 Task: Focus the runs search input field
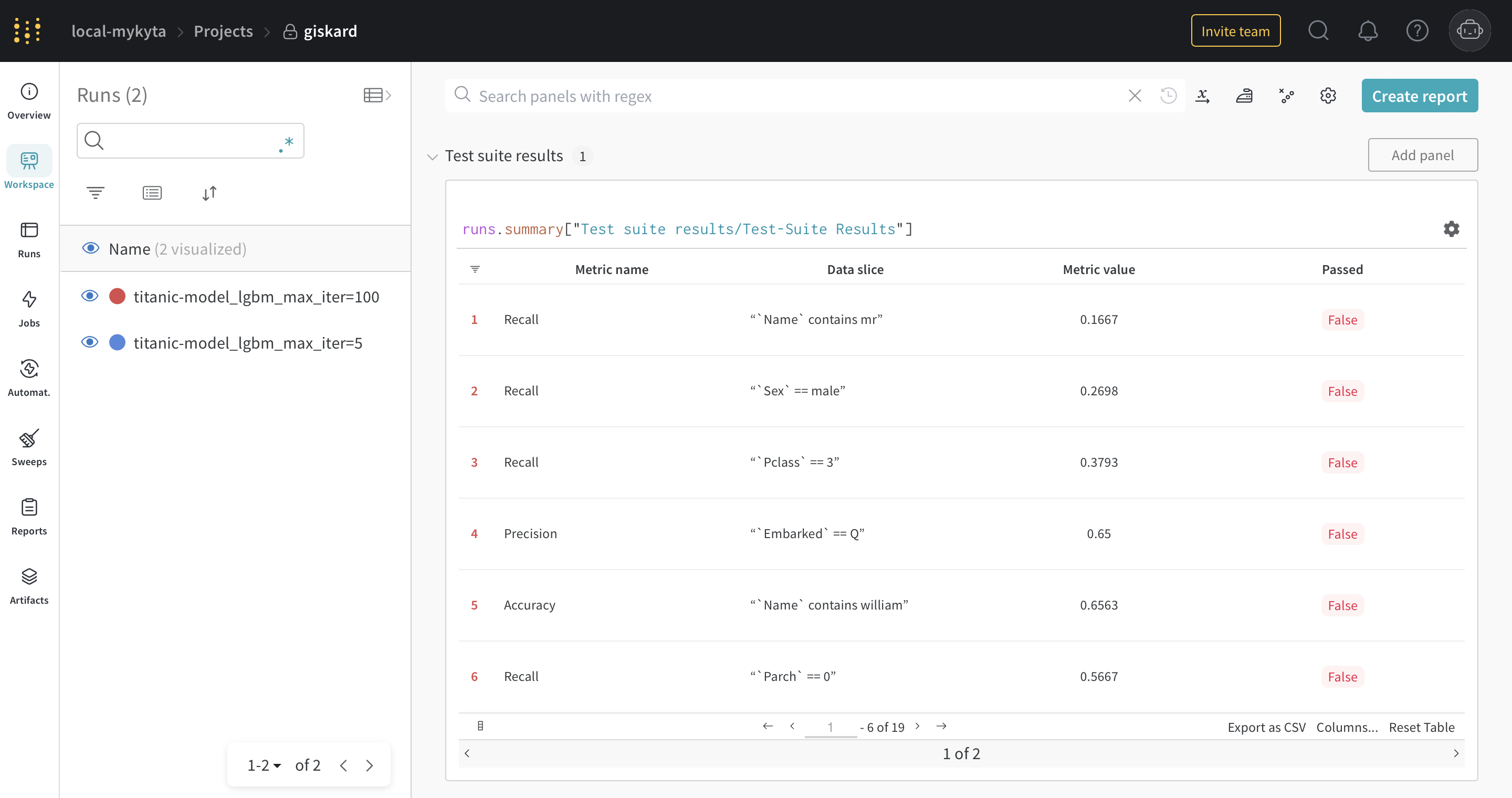pyautogui.click(x=190, y=141)
